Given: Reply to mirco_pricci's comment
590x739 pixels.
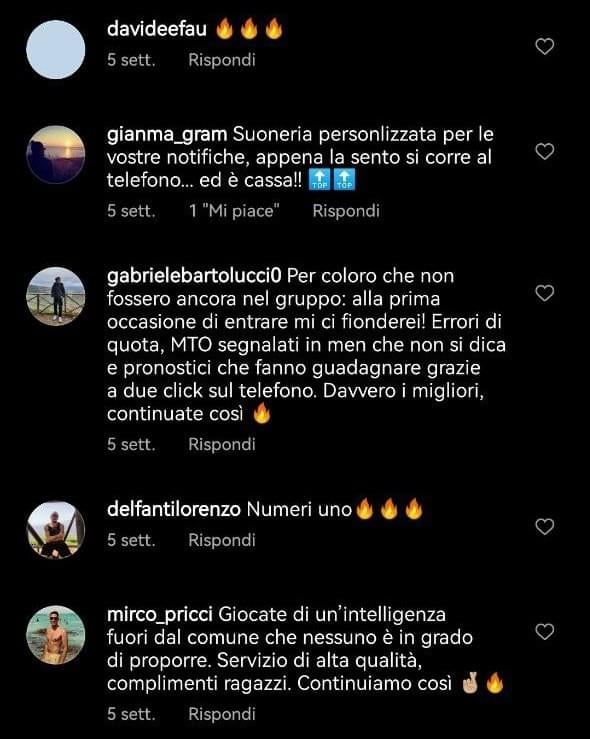Looking at the screenshot, I should 222,714.
